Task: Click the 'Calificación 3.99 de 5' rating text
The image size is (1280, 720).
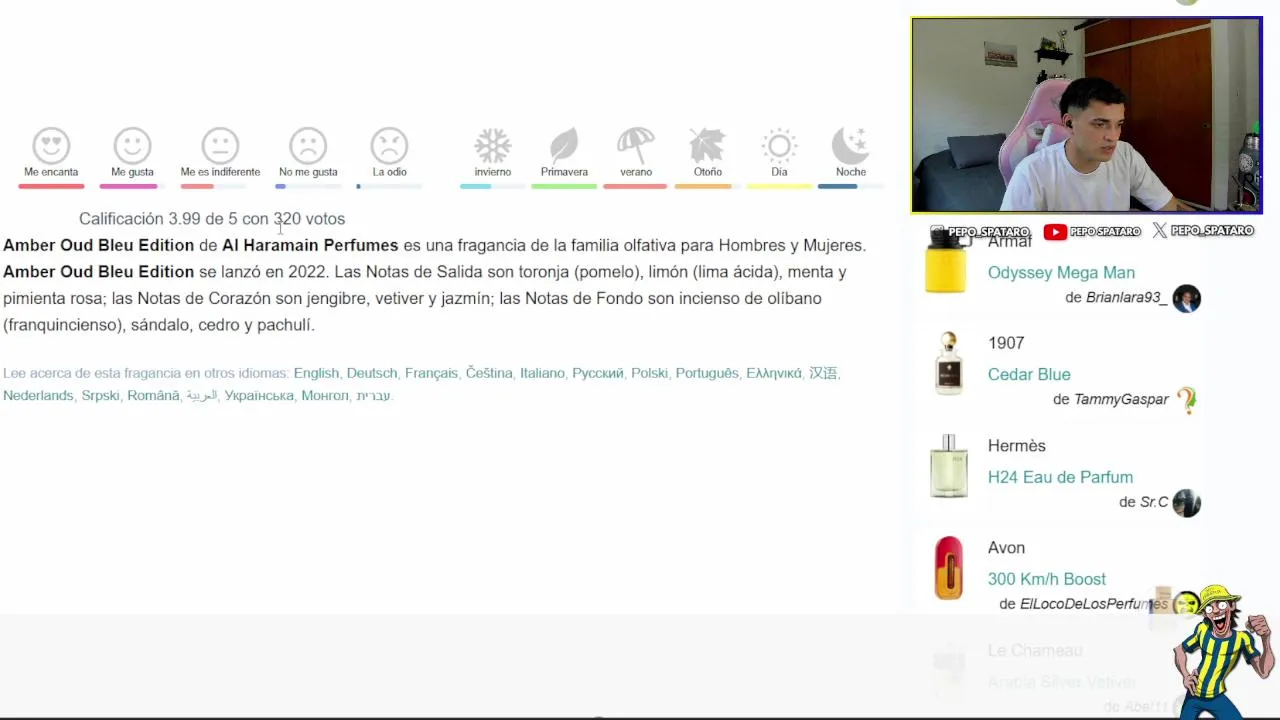Action: point(158,218)
